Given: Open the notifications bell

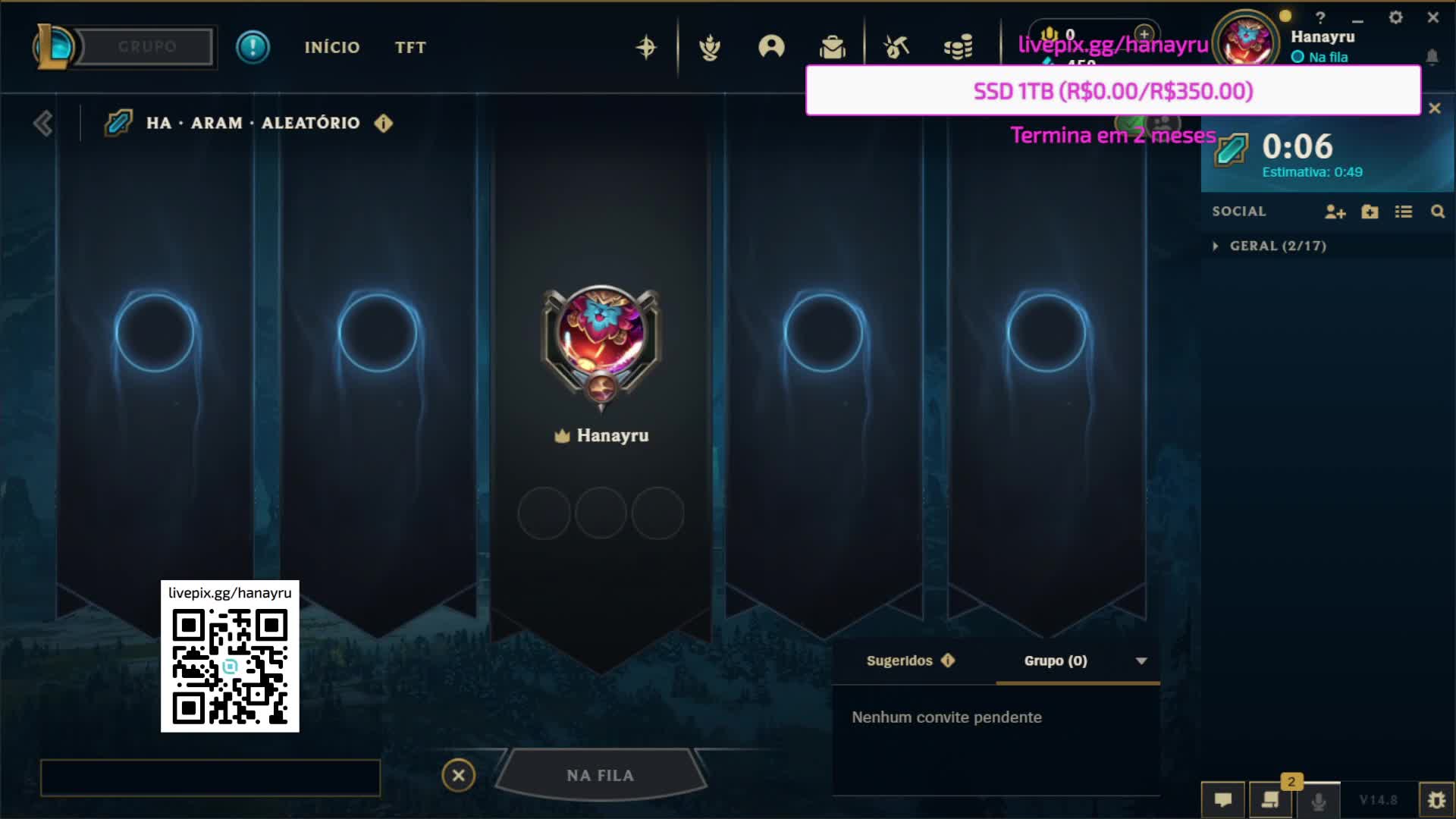Looking at the screenshot, I should 1432,57.
